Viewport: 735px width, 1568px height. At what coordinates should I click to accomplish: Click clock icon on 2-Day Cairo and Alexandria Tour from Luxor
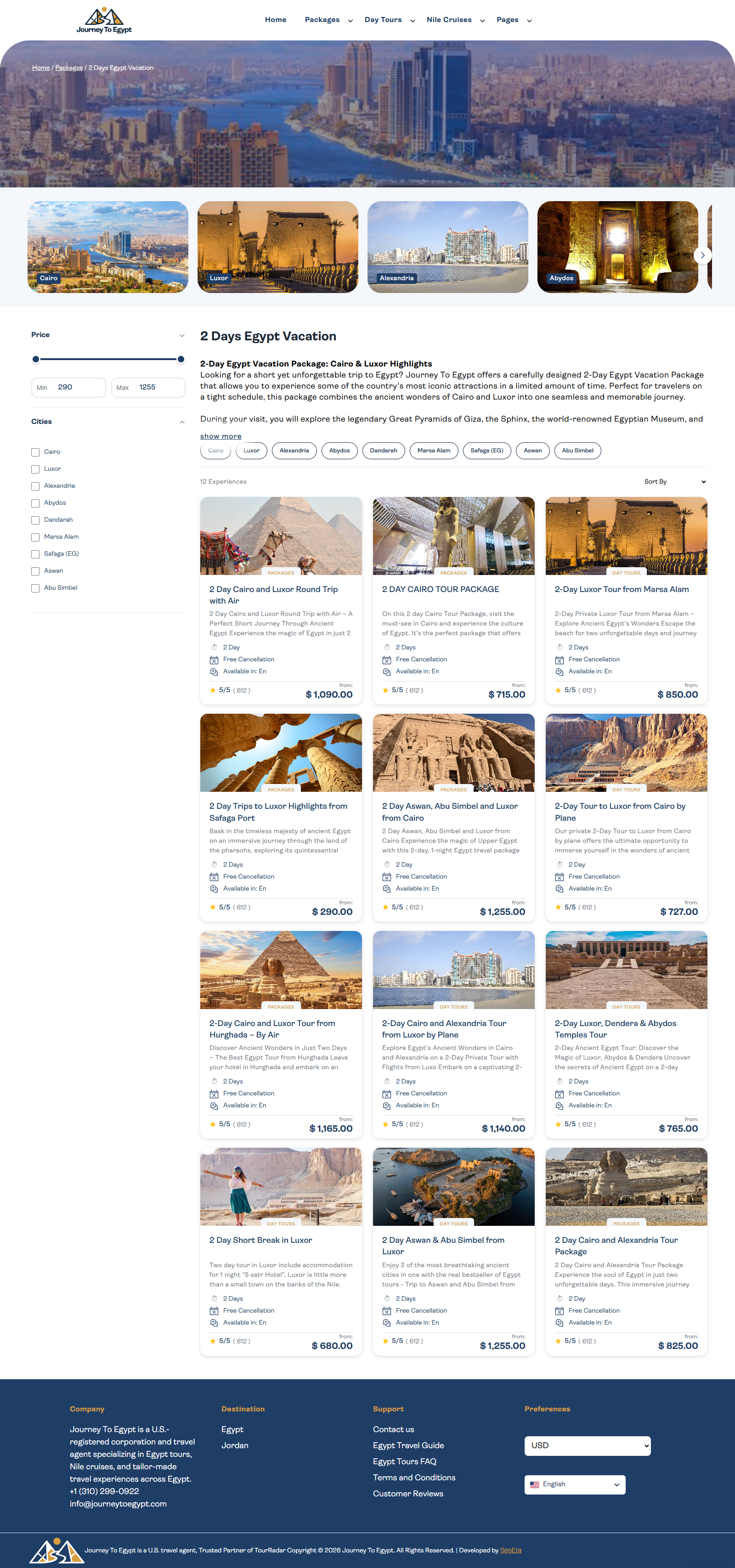pos(387,1081)
